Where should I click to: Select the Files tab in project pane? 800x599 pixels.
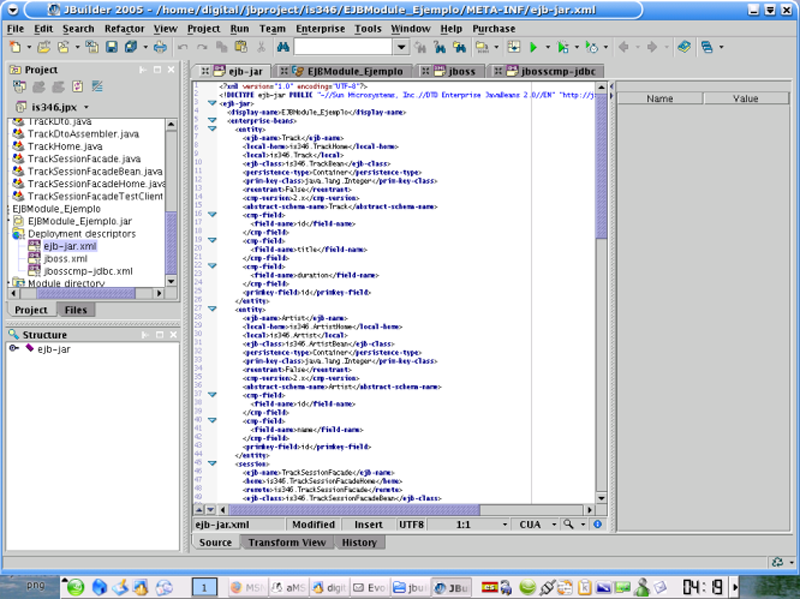(x=75, y=310)
